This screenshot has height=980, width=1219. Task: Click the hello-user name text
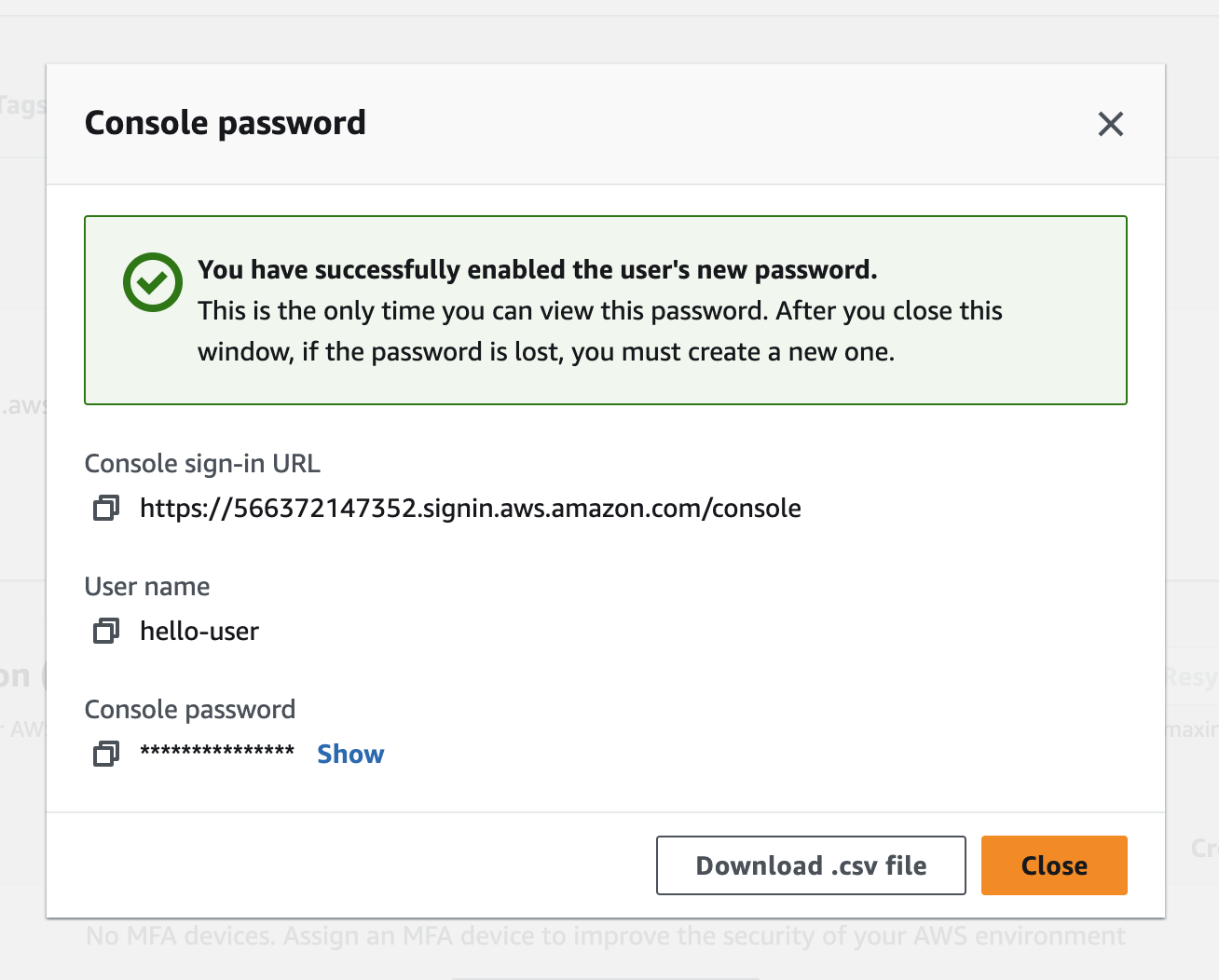click(x=199, y=632)
